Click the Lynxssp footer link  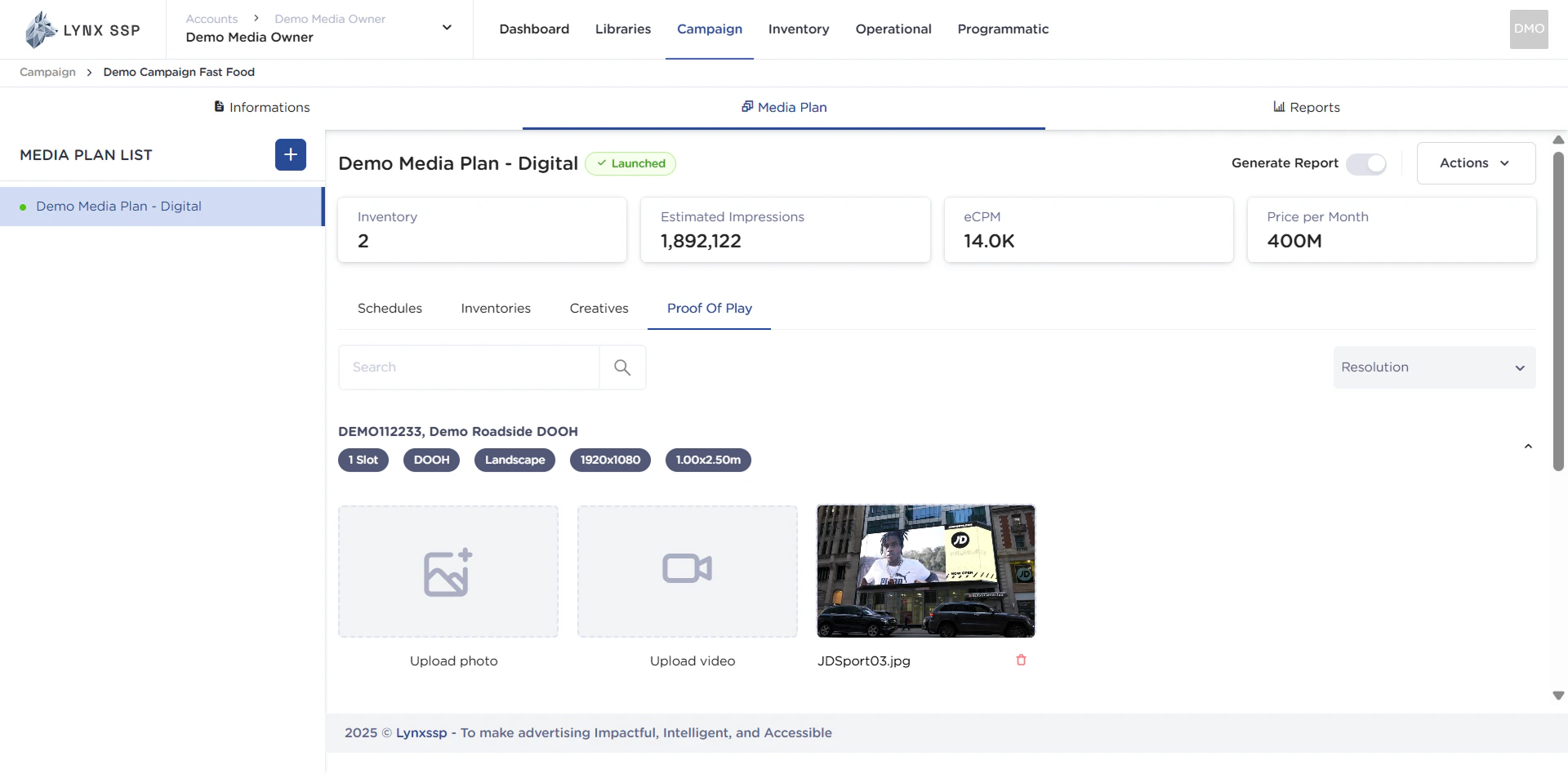pos(421,733)
